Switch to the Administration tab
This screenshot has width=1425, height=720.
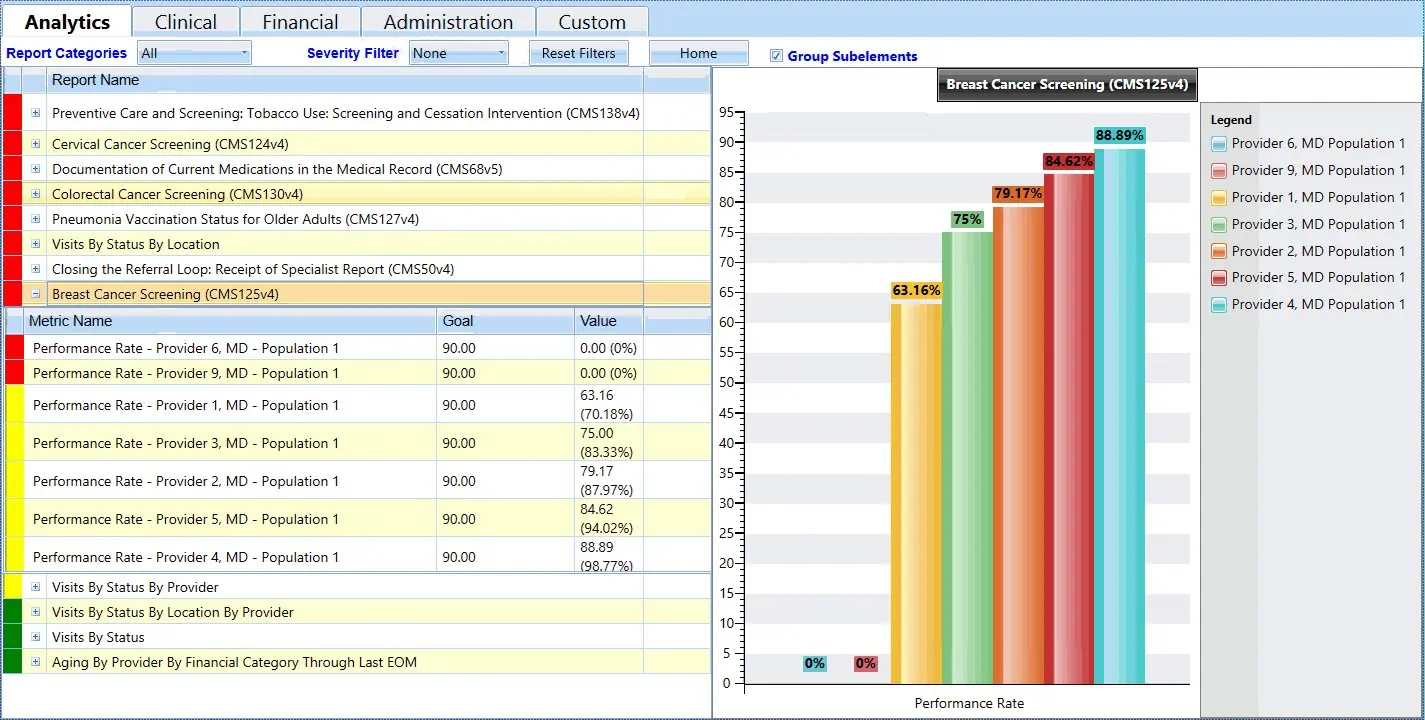[447, 20]
